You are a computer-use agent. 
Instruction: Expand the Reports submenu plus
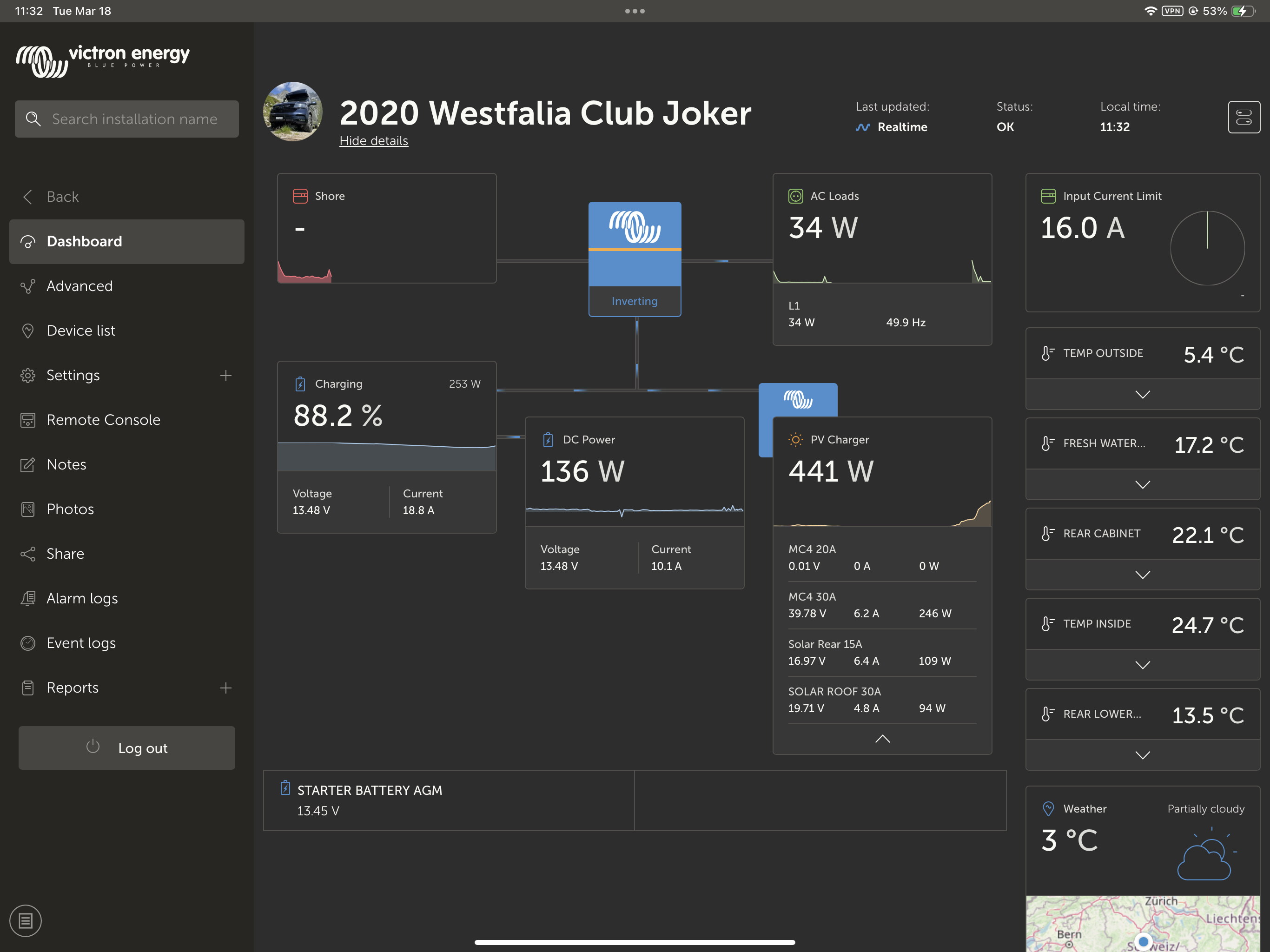(x=225, y=688)
